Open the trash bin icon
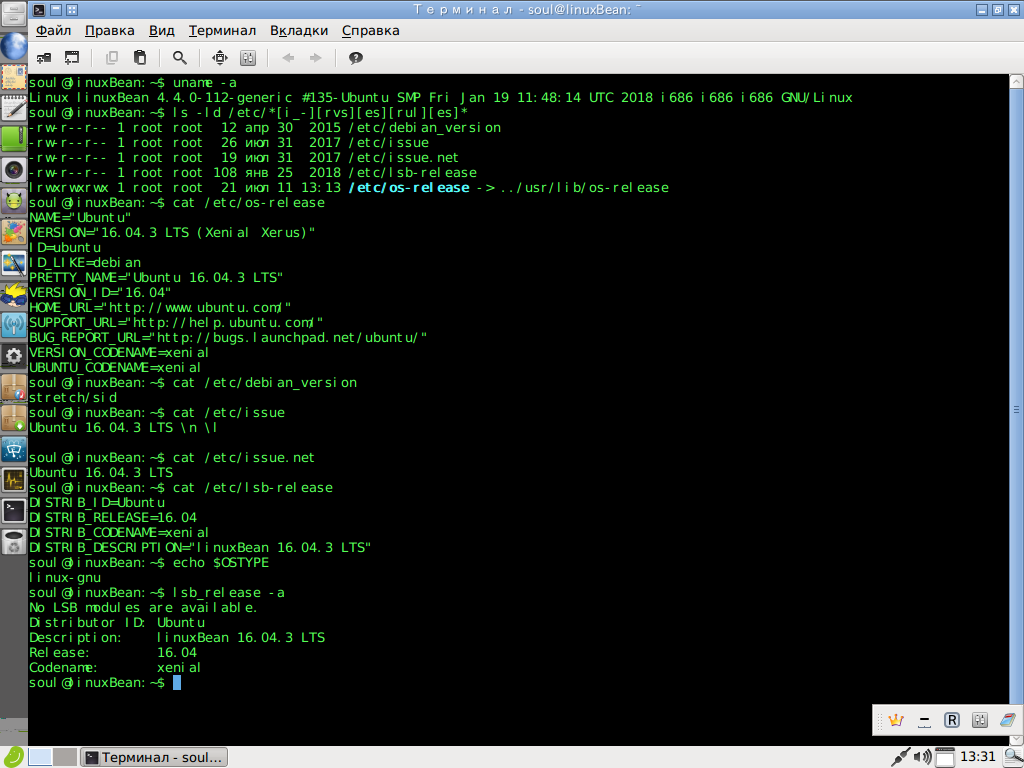1024x768 pixels. 13,541
